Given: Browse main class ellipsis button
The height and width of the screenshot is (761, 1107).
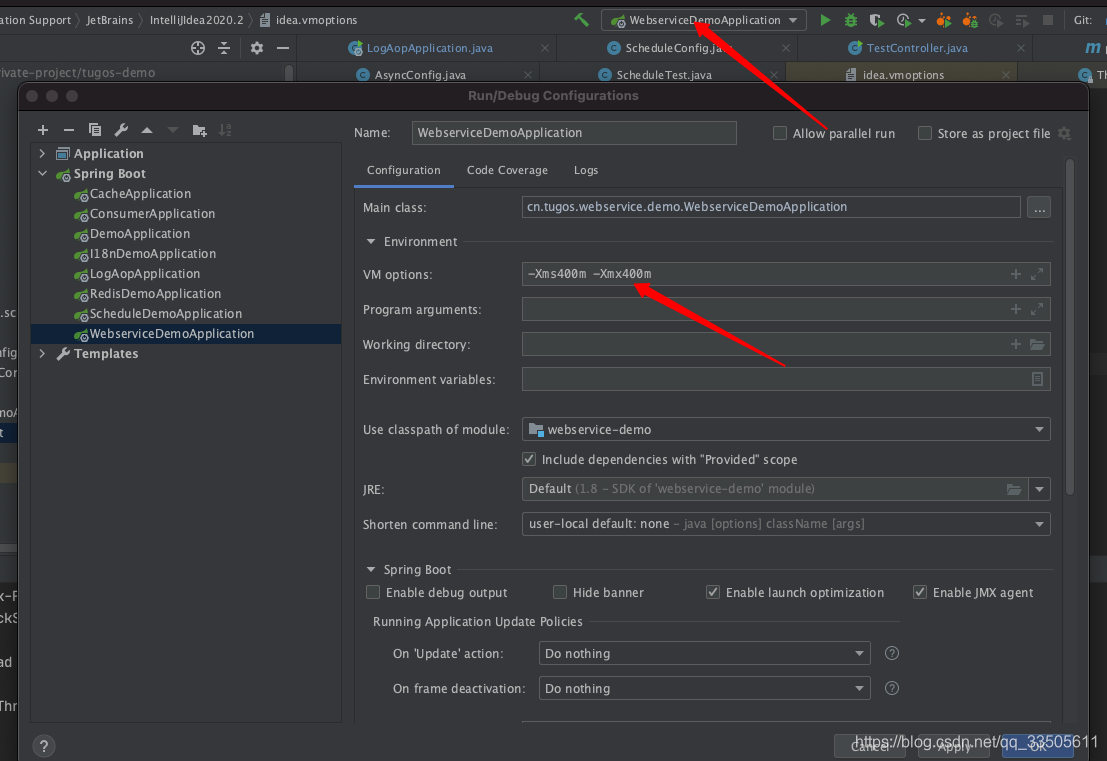Looking at the screenshot, I should (1039, 208).
